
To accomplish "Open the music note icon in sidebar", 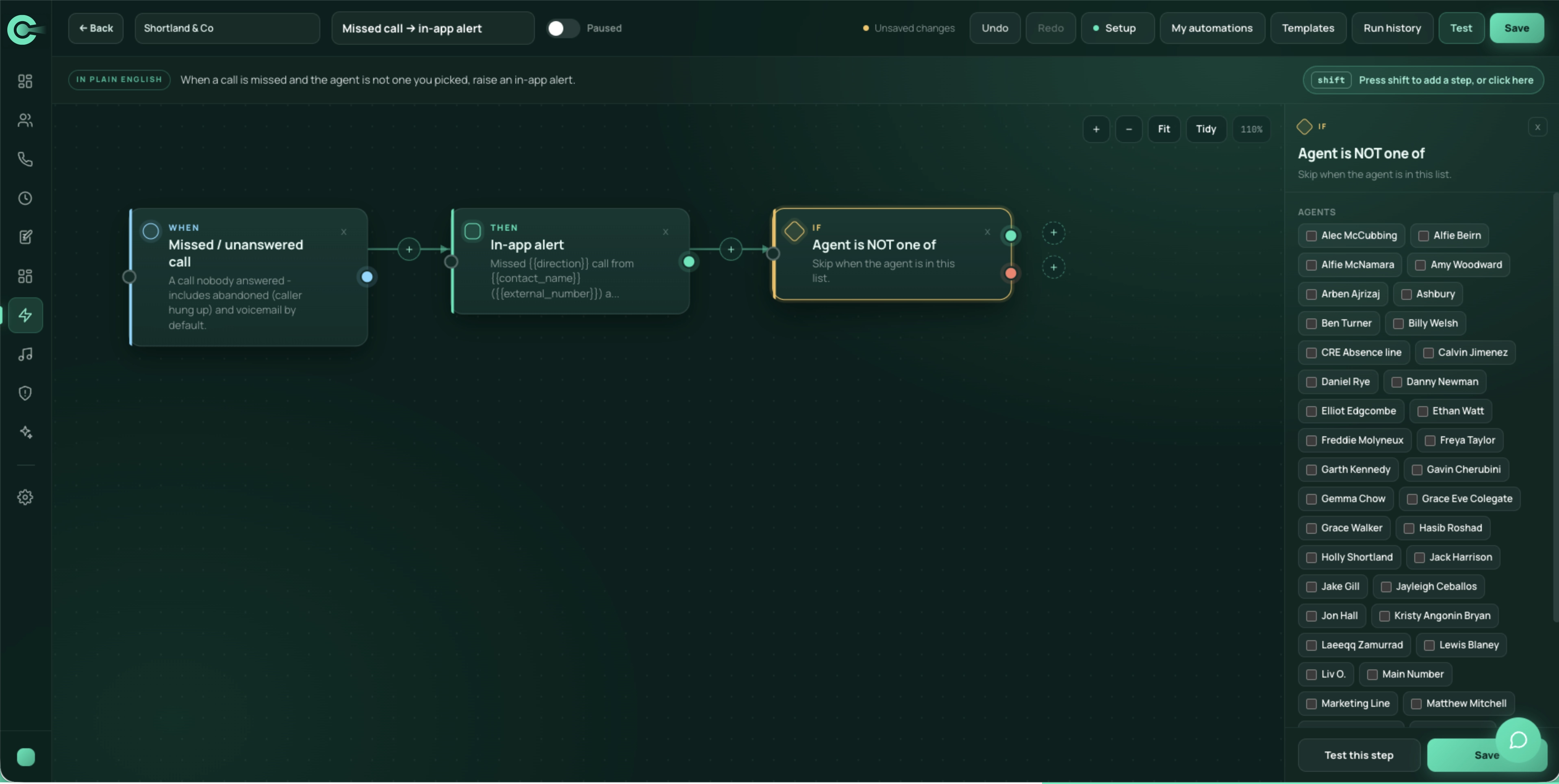I will [25, 355].
